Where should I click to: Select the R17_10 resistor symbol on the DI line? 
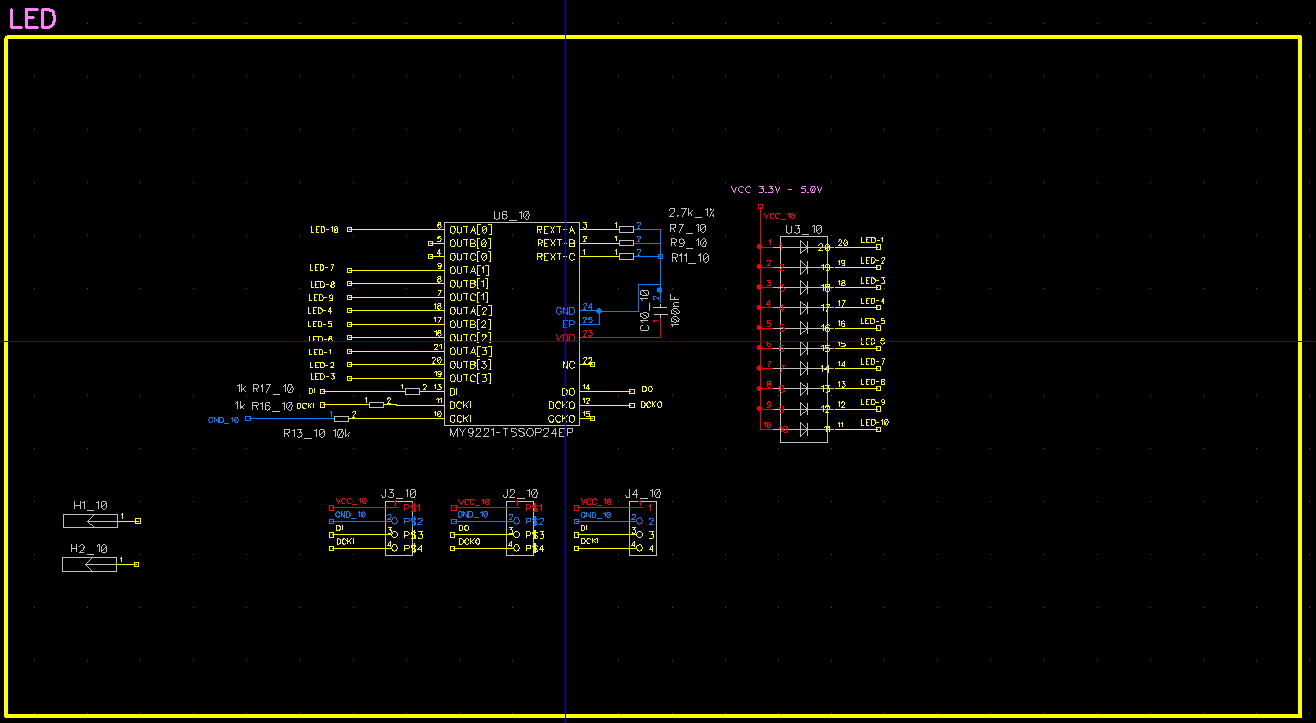pyautogui.click(x=412, y=391)
